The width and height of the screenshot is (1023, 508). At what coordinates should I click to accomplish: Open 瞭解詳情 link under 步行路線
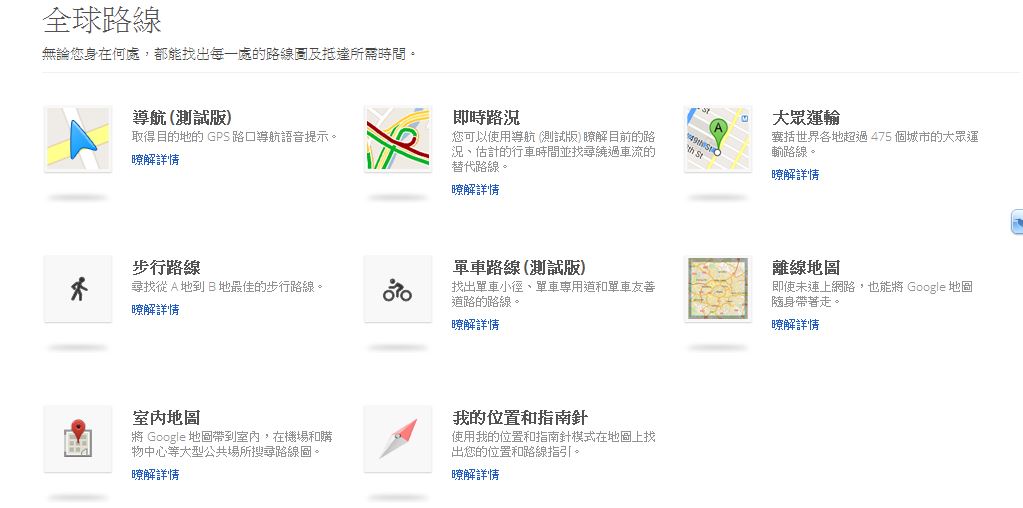pyautogui.click(x=155, y=310)
